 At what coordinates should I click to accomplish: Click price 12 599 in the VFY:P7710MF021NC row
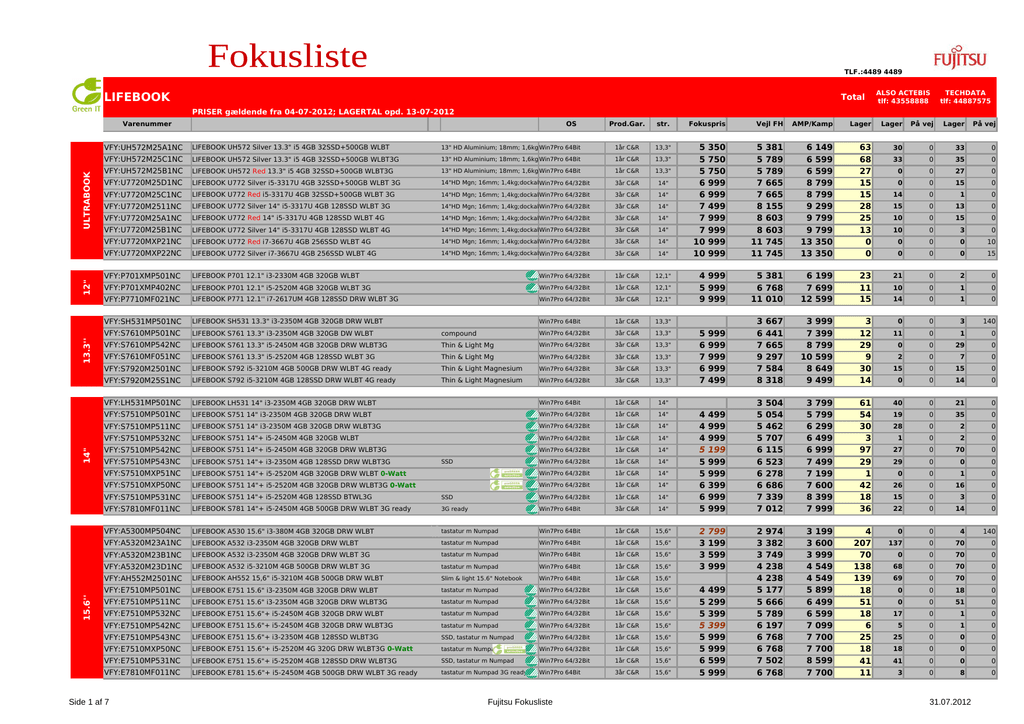pos(816,299)
